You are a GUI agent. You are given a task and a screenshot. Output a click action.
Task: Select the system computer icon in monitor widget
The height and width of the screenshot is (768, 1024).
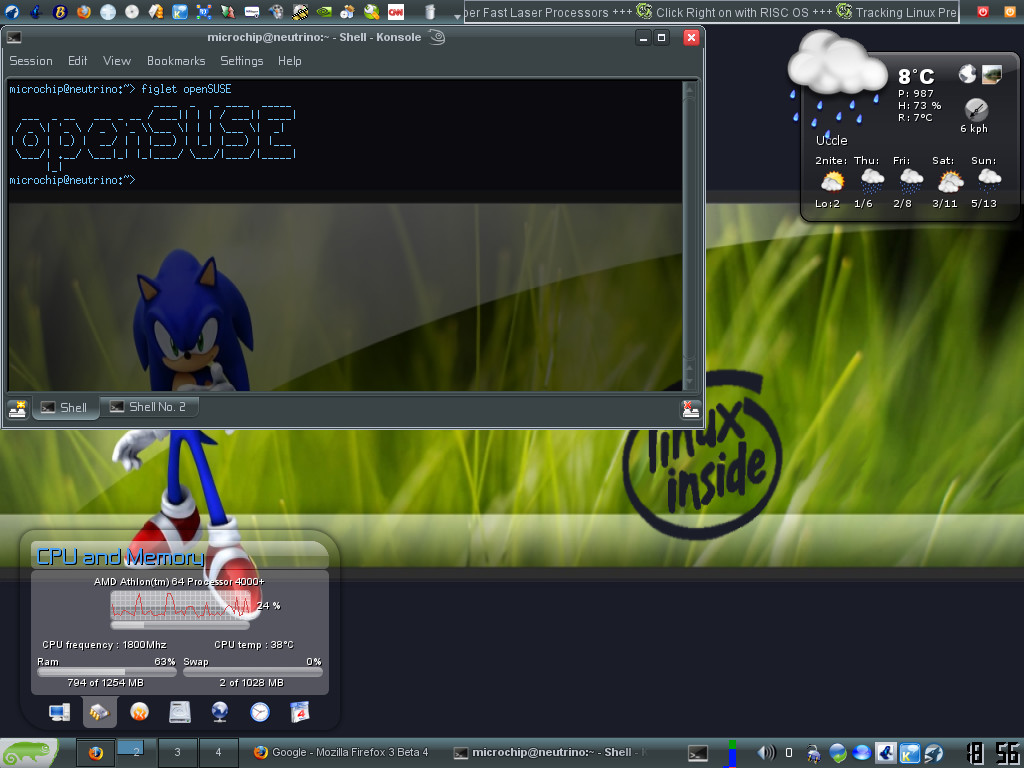(59, 712)
